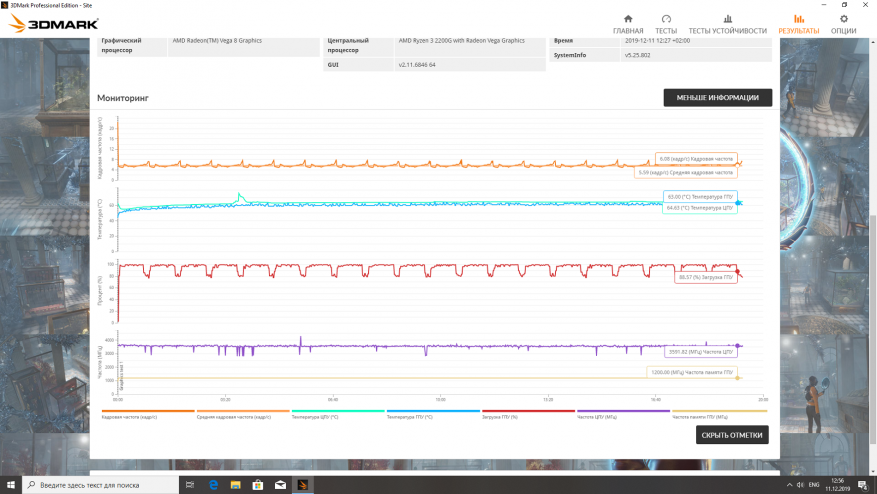Select the РЕЗУЛЬТАТЫ results tab
Viewport: 877px width, 494px height.
798,25
